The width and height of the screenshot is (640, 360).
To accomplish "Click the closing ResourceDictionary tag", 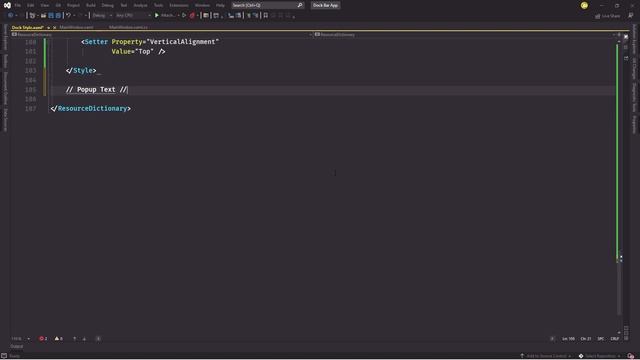I will pos(91,109).
